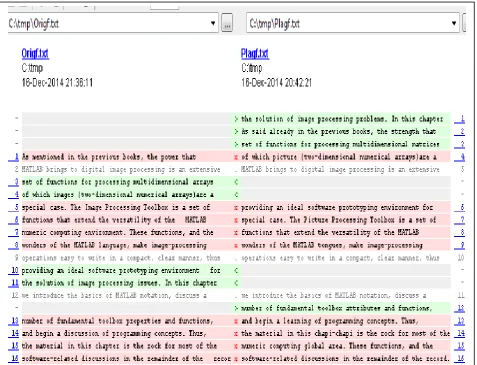Select right line number 4 link
Screen dimensions: 477x365
(x=462, y=157)
